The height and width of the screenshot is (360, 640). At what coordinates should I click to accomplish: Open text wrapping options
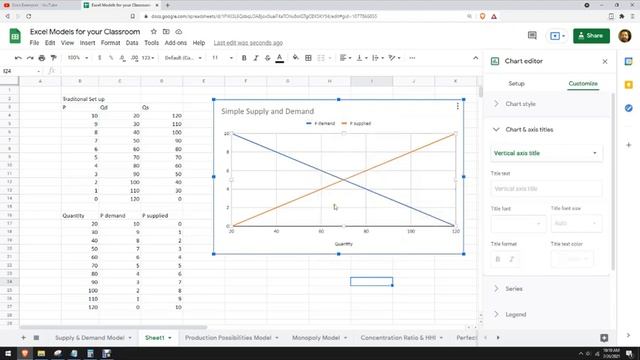click(378, 58)
